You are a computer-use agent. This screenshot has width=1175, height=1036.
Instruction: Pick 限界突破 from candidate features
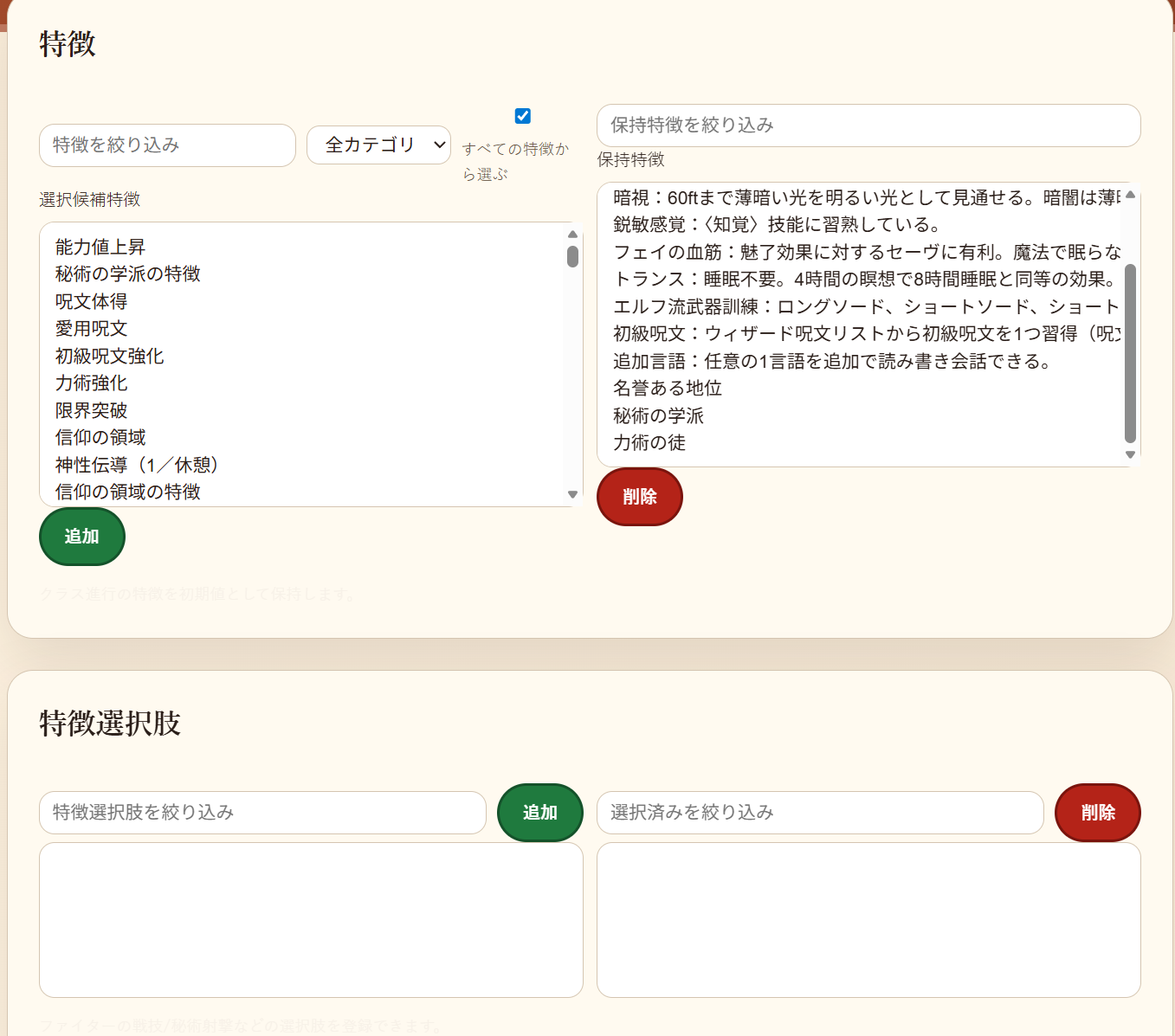(x=92, y=410)
